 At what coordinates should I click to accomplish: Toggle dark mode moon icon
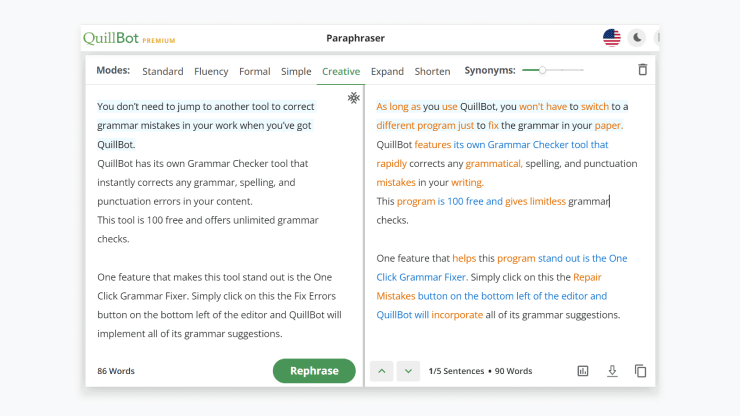(x=637, y=38)
